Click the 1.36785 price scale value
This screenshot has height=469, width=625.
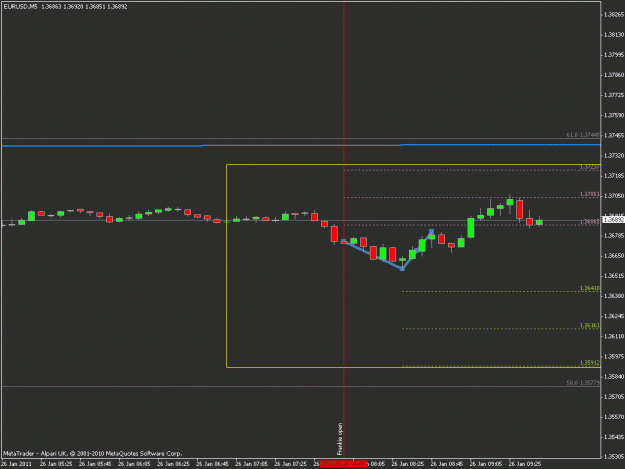pyautogui.click(x=614, y=235)
